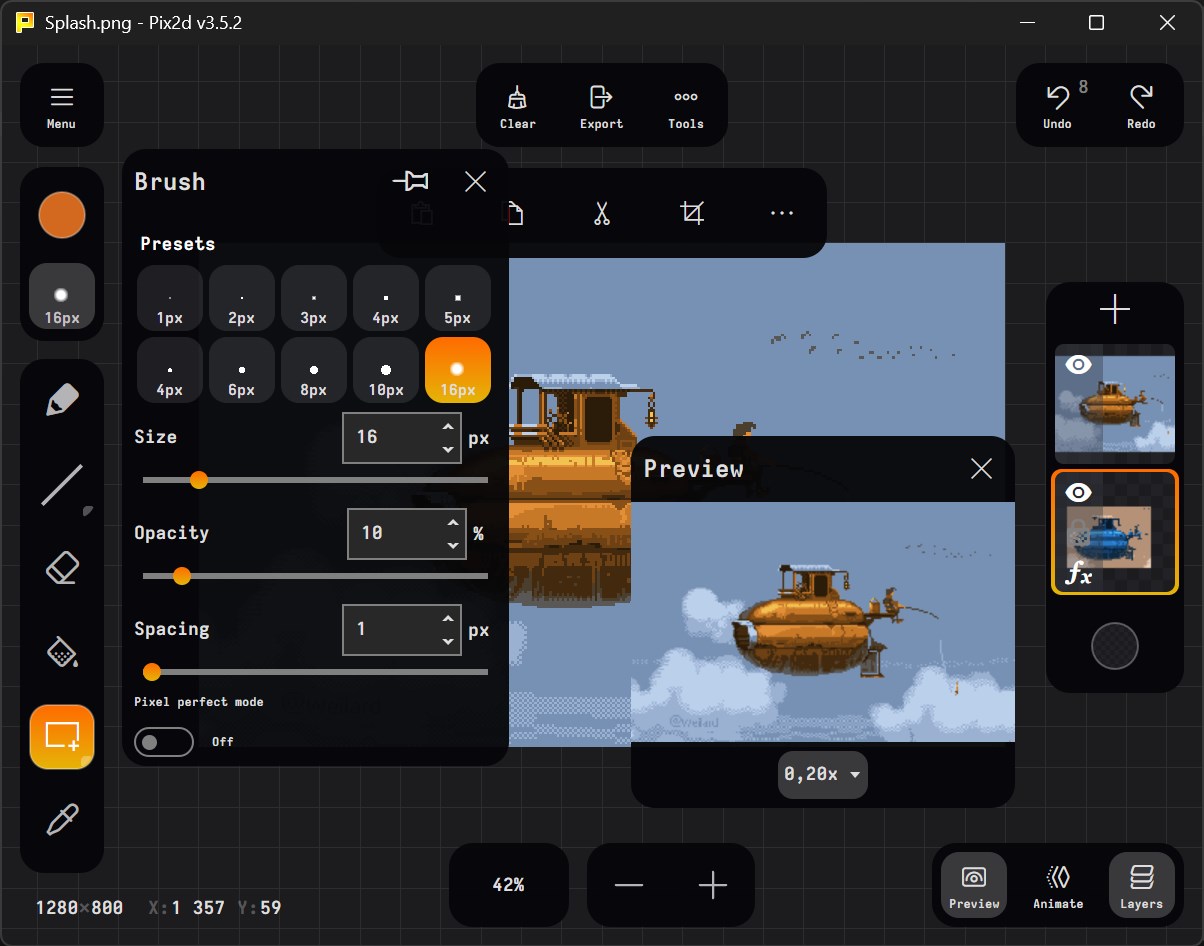Click the Spacing value input field
The height and width of the screenshot is (946, 1204).
click(389, 629)
